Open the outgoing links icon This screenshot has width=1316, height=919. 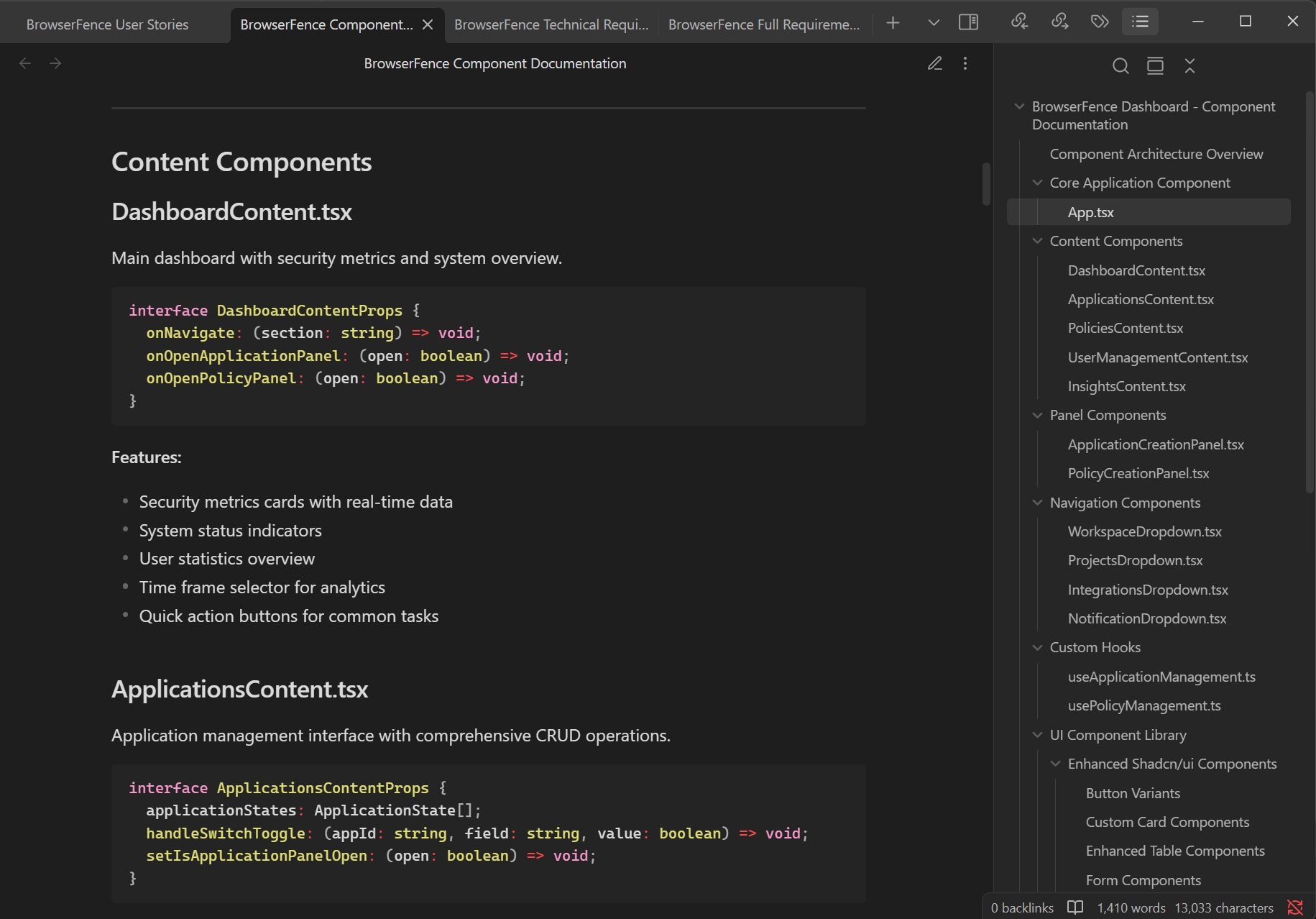pyautogui.click(x=1059, y=22)
